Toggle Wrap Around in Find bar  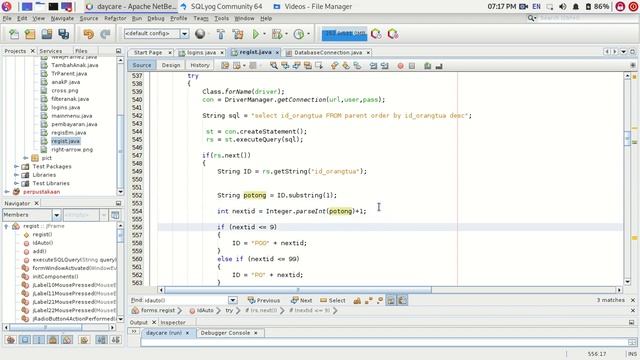click(x=402, y=300)
